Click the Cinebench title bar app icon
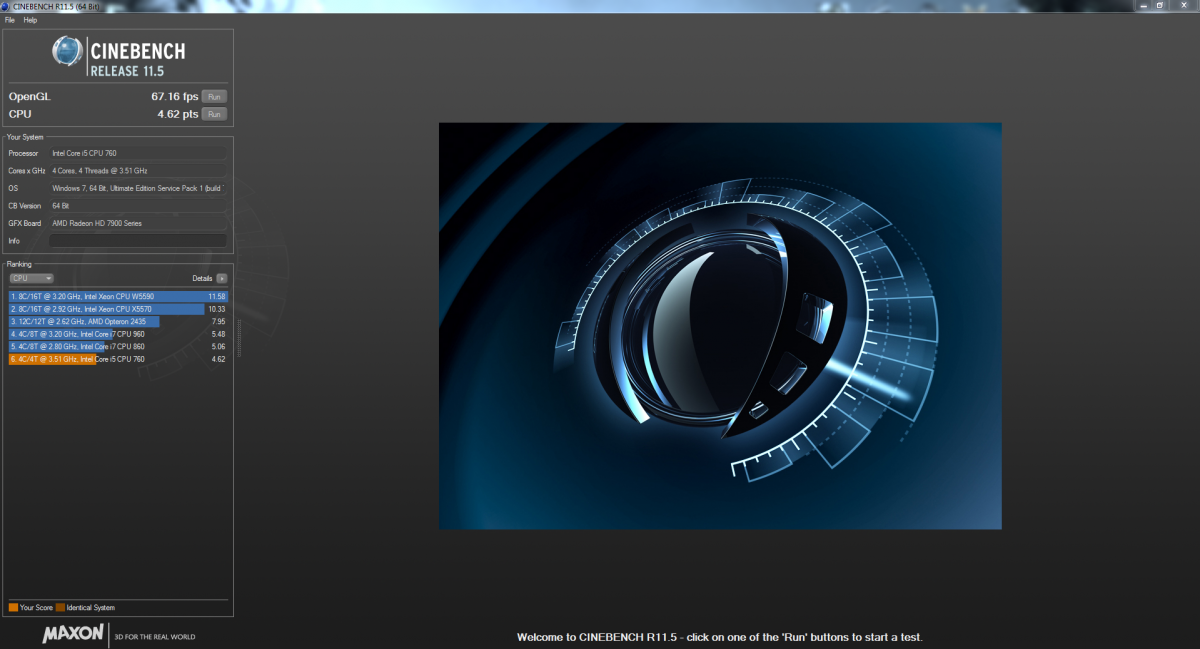 [x=6, y=6]
